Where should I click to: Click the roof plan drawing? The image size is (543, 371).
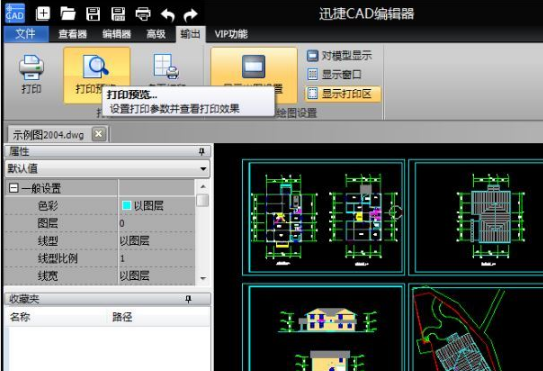point(490,220)
